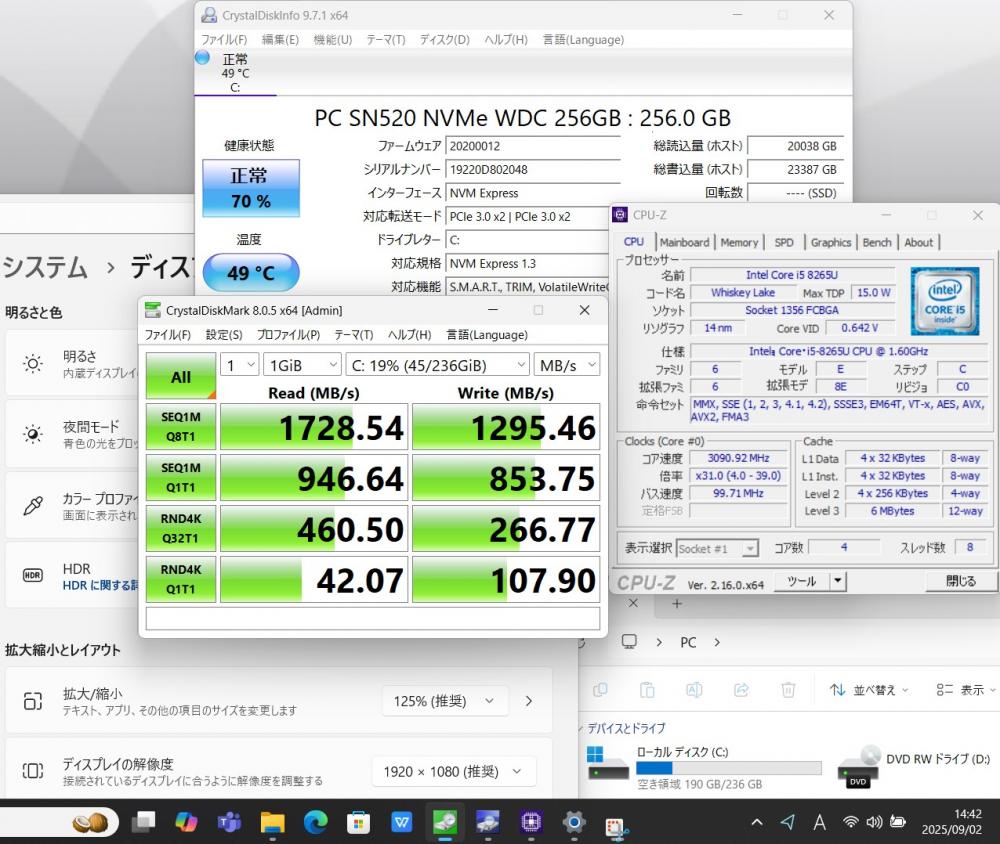Switch to CPU-Z Memory tab
The height and width of the screenshot is (844, 1000).
(x=739, y=242)
